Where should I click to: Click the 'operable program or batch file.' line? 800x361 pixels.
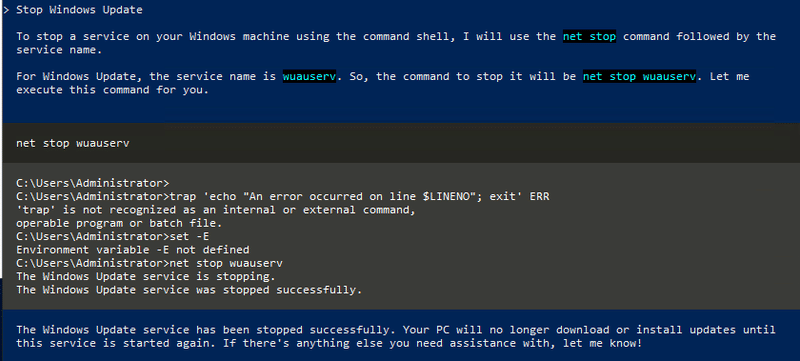click(x=118, y=223)
